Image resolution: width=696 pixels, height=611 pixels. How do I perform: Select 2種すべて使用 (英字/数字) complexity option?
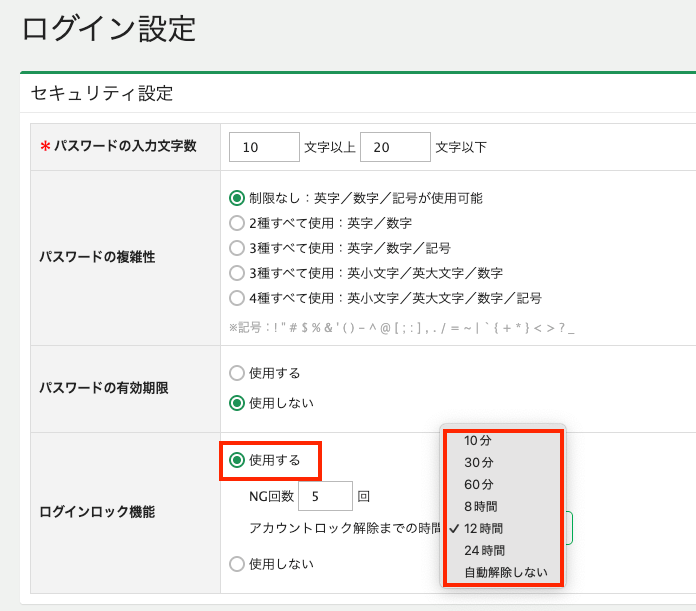[237, 222]
